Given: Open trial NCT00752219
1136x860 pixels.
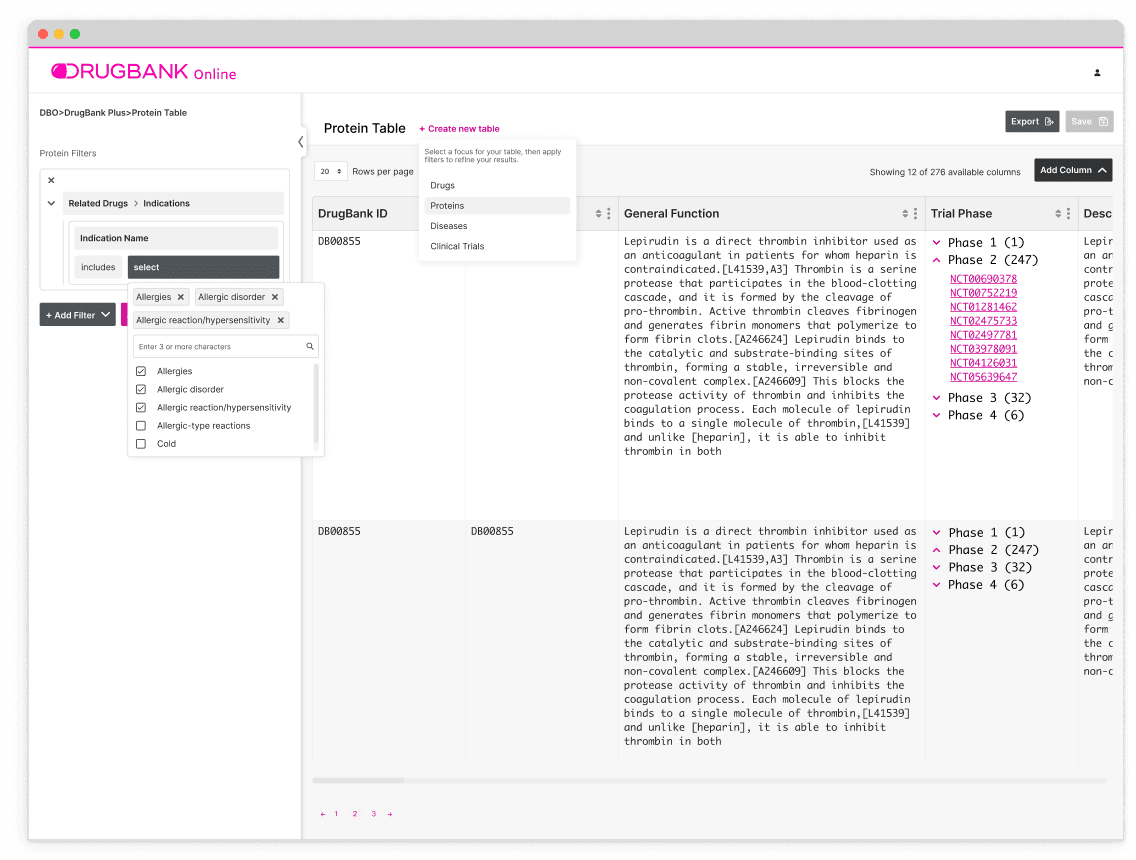Looking at the screenshot, I should tap(983, 293).
